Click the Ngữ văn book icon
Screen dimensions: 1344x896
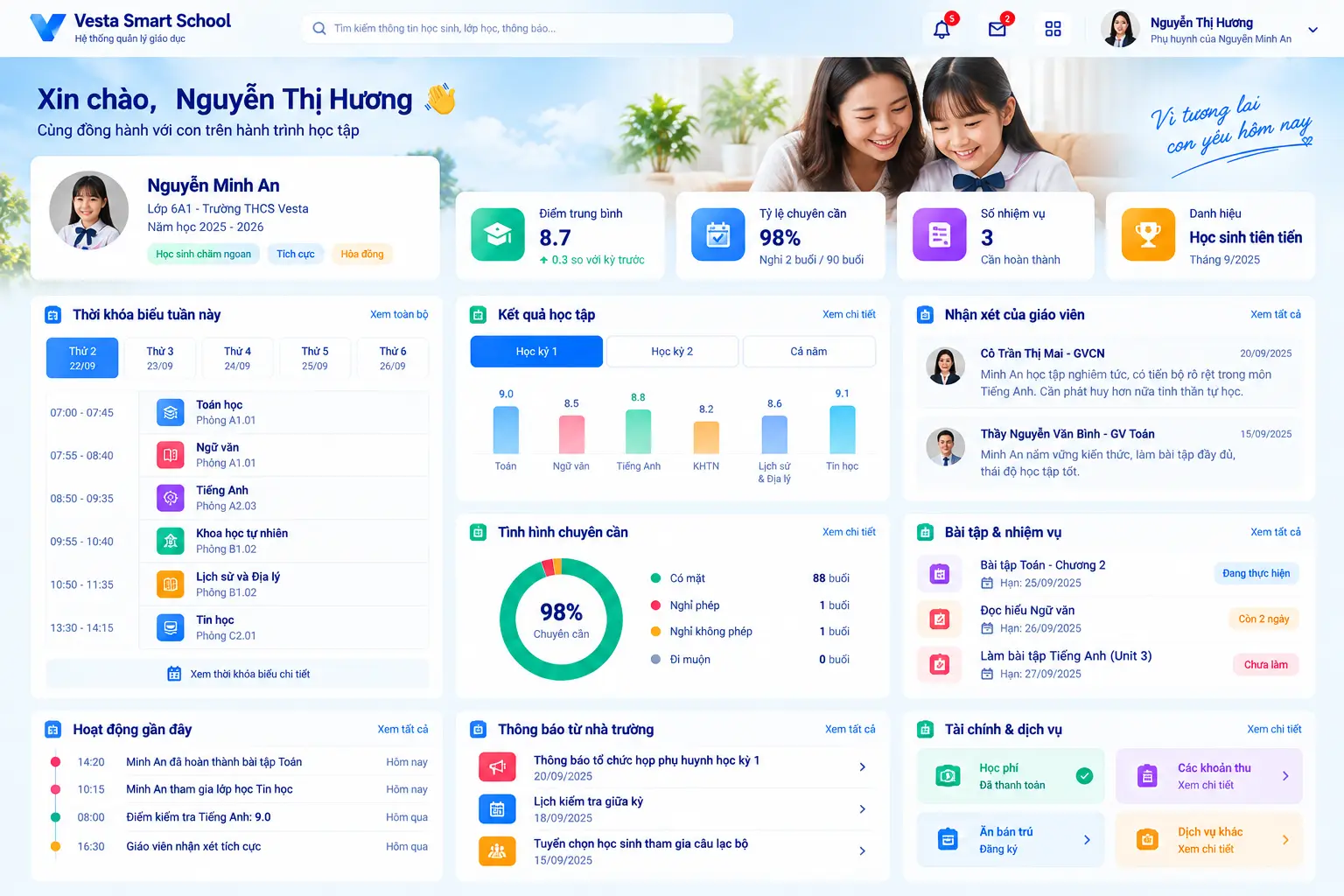(171, 455)
